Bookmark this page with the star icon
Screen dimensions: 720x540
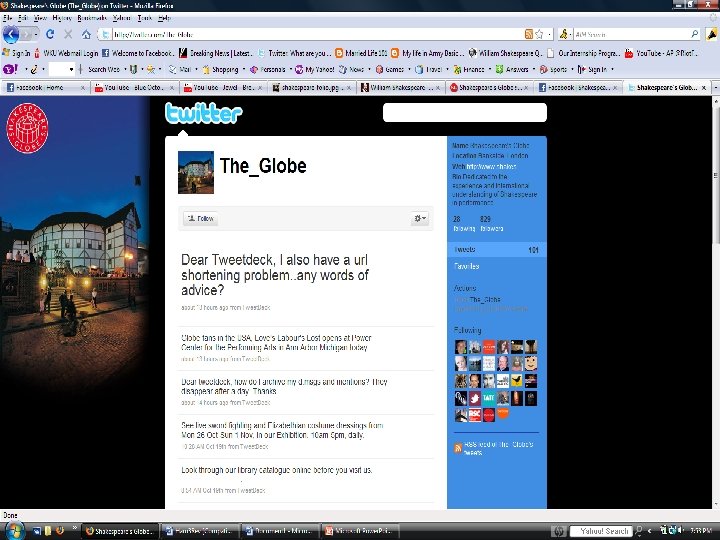coord(540,34)
